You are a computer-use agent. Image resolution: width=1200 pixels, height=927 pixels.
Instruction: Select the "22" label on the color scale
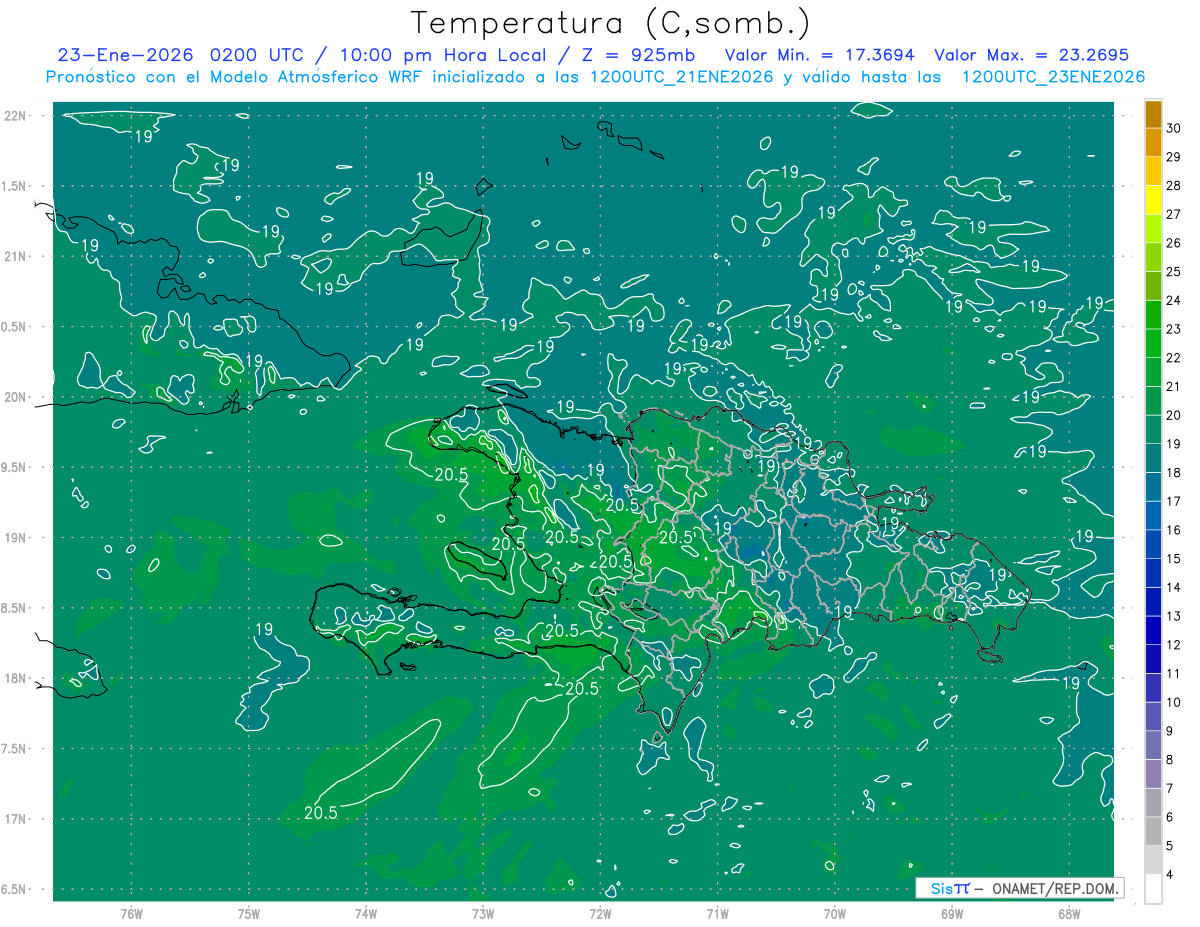click(x=1174, y=358)
